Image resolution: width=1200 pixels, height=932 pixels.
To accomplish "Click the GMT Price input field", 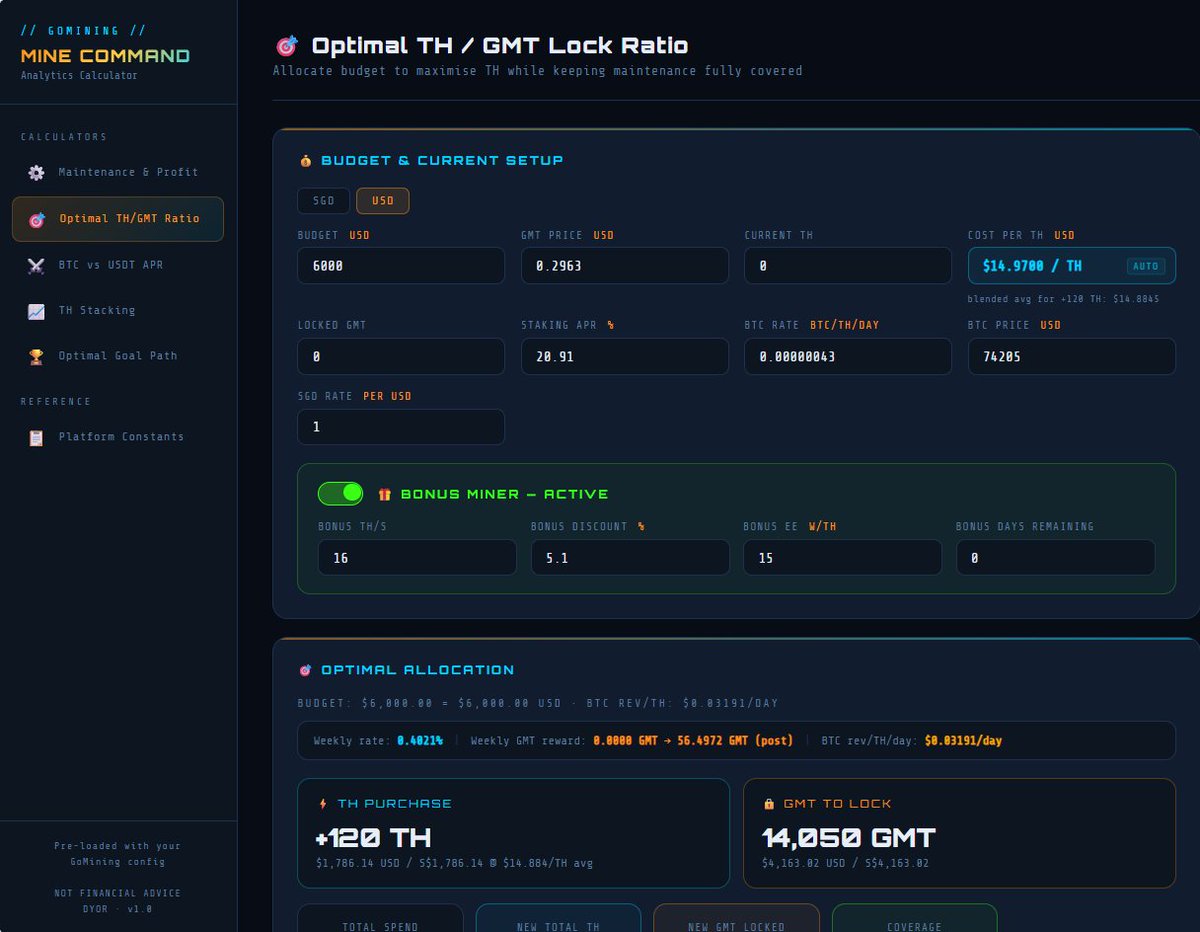I will (x=624, y=266).
